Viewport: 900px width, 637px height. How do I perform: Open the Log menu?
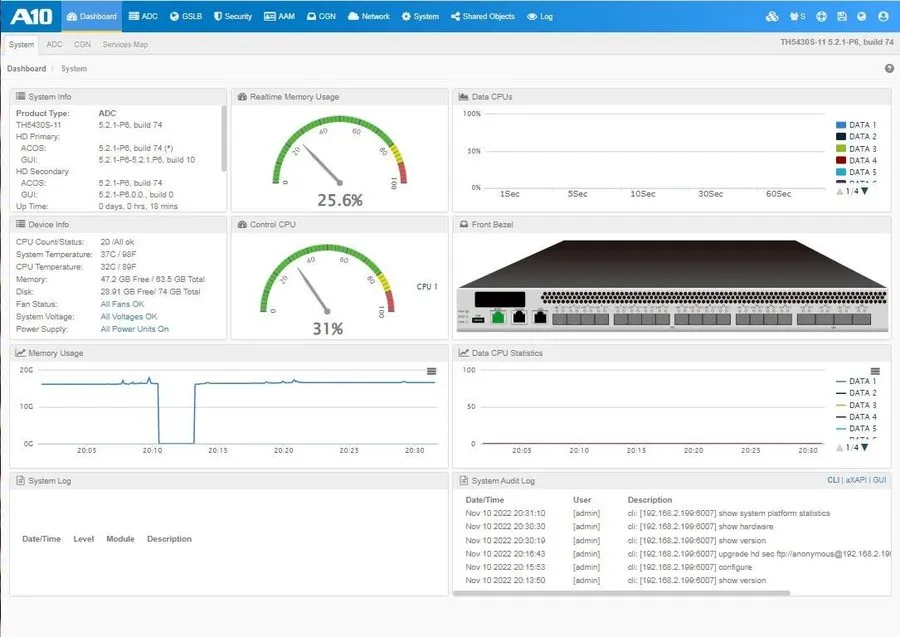tap(540, 17)
